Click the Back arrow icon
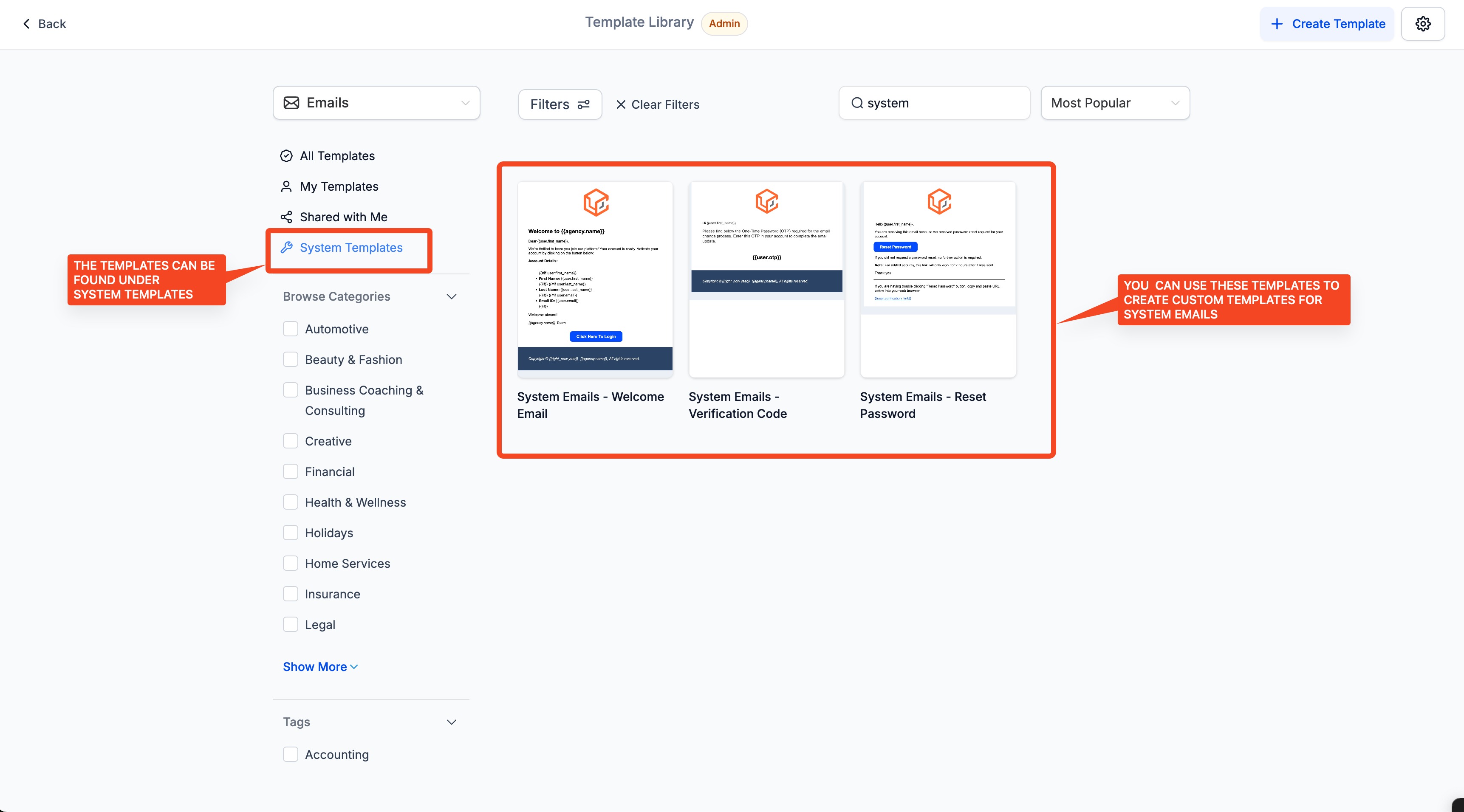The width and height of the screenshot is (1464, 812). tap(26, 24)
